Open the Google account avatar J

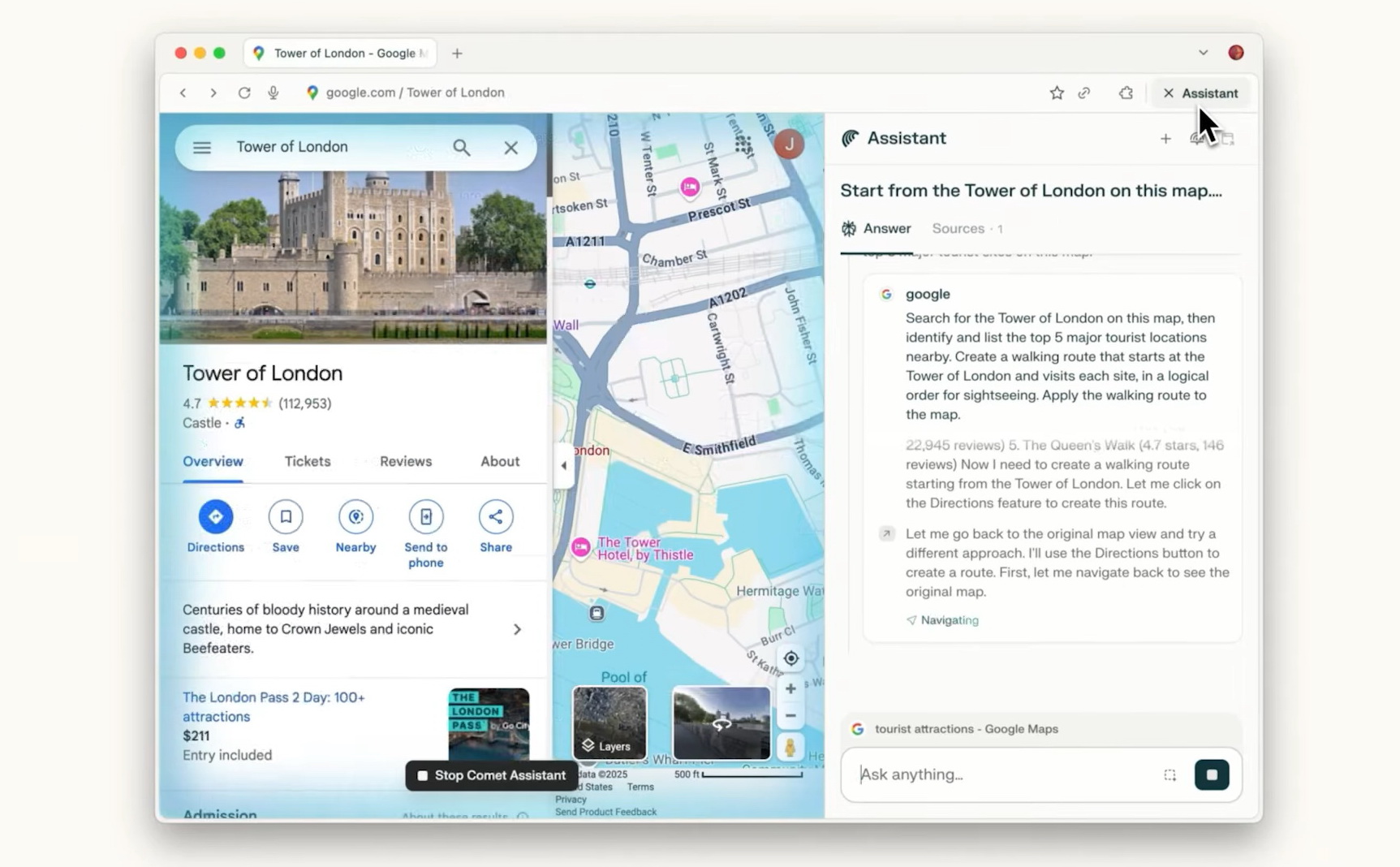pyautogui.click(x=788, y=144)
